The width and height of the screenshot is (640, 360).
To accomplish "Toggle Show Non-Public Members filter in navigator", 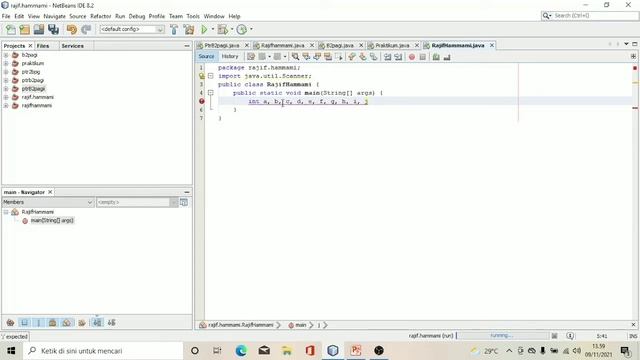I will (52, 322).
